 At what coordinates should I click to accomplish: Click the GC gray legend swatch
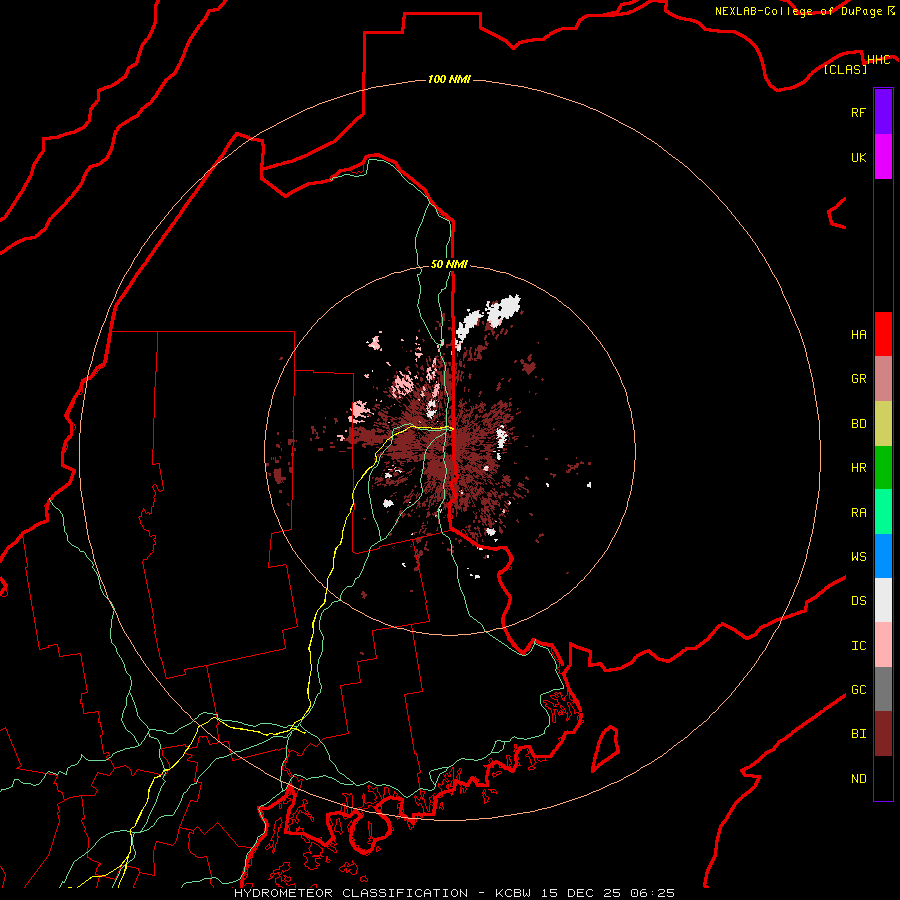[x=883, y=689]
